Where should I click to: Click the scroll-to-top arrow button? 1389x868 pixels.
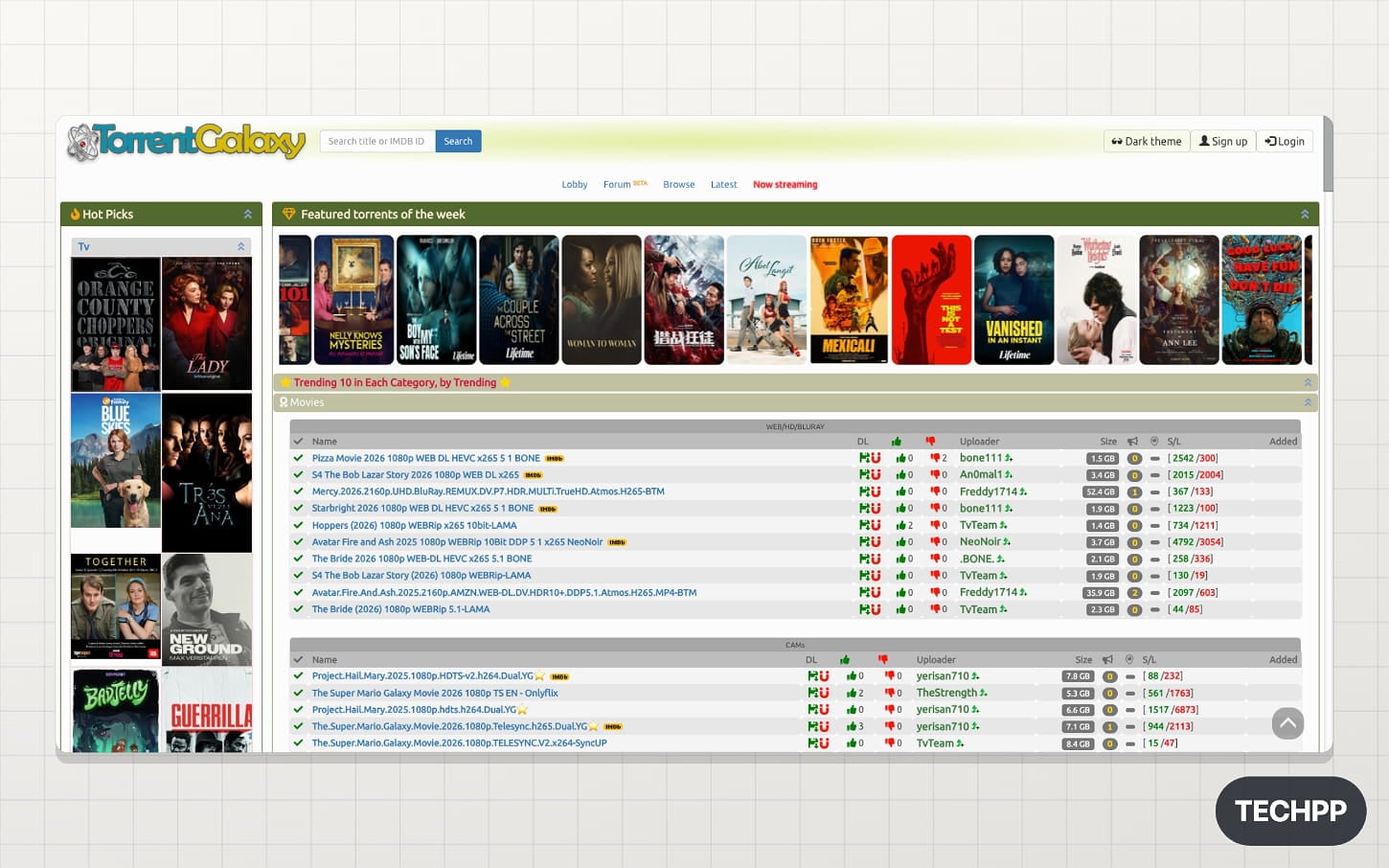click(1288, 723)
